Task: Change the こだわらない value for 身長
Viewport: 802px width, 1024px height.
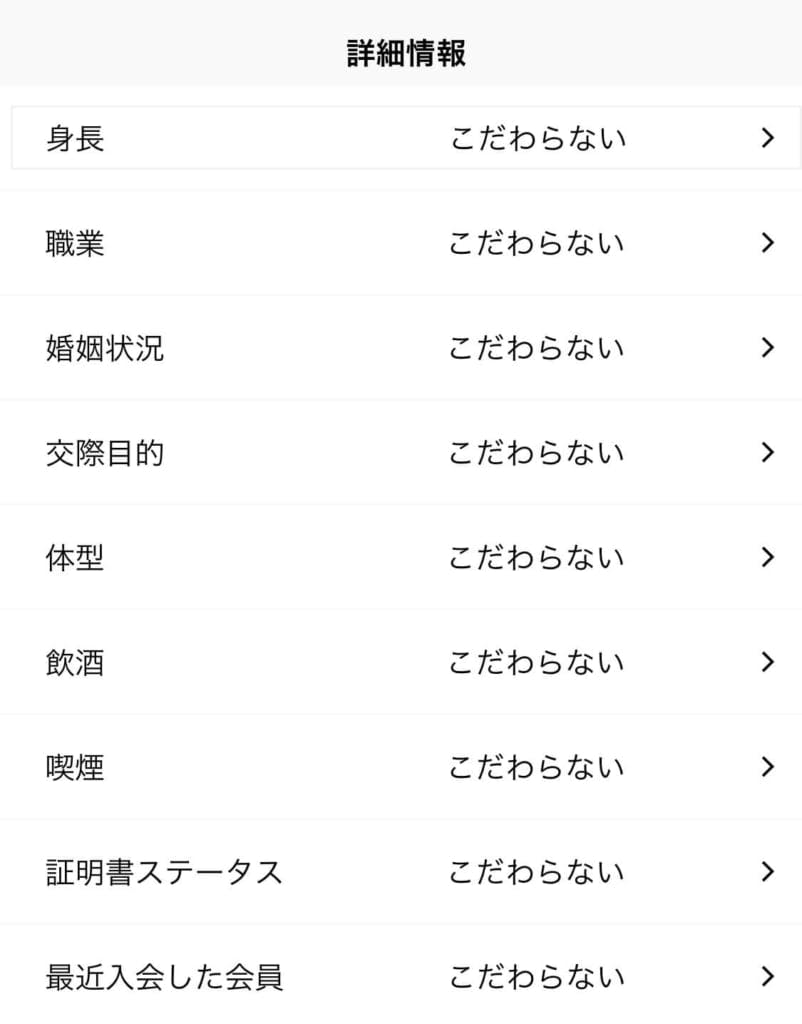Action: point(538,138)
